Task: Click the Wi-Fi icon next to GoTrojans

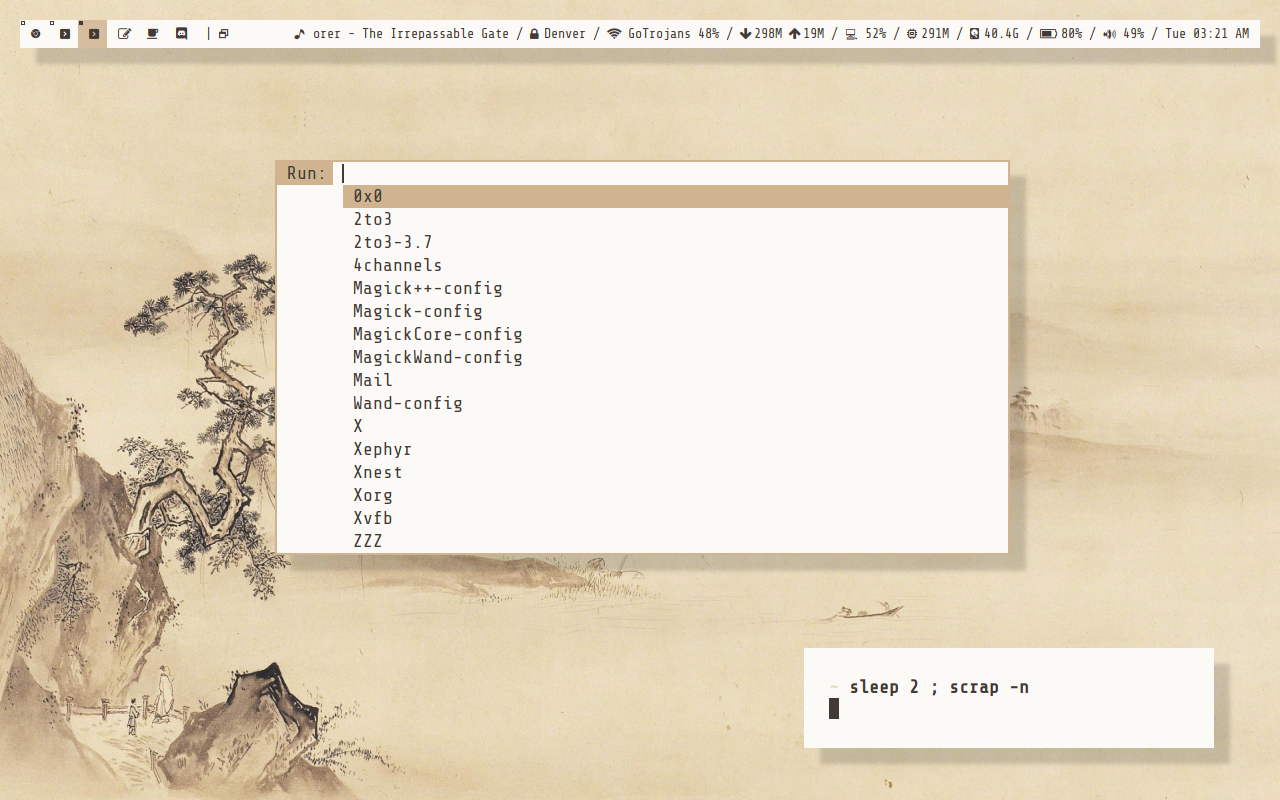Action: tap(614, 34)
